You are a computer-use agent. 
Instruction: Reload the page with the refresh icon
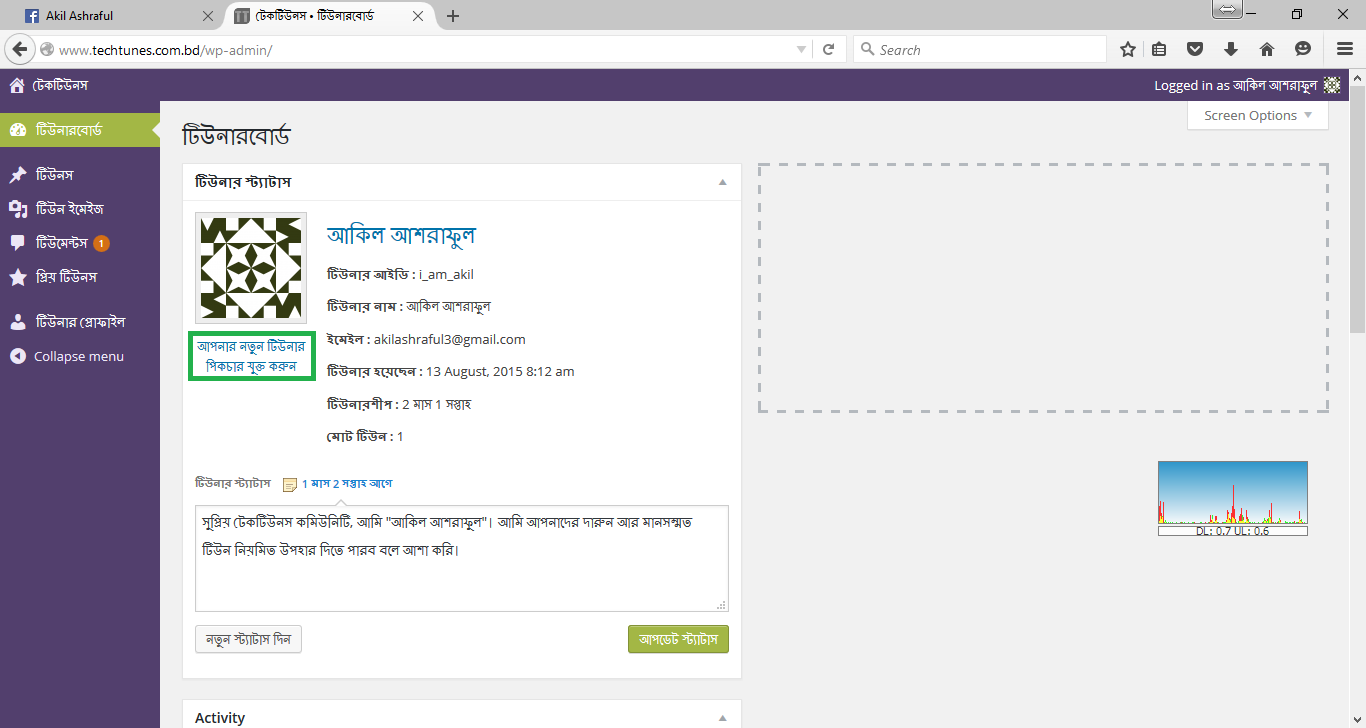(x=828, y=49)
